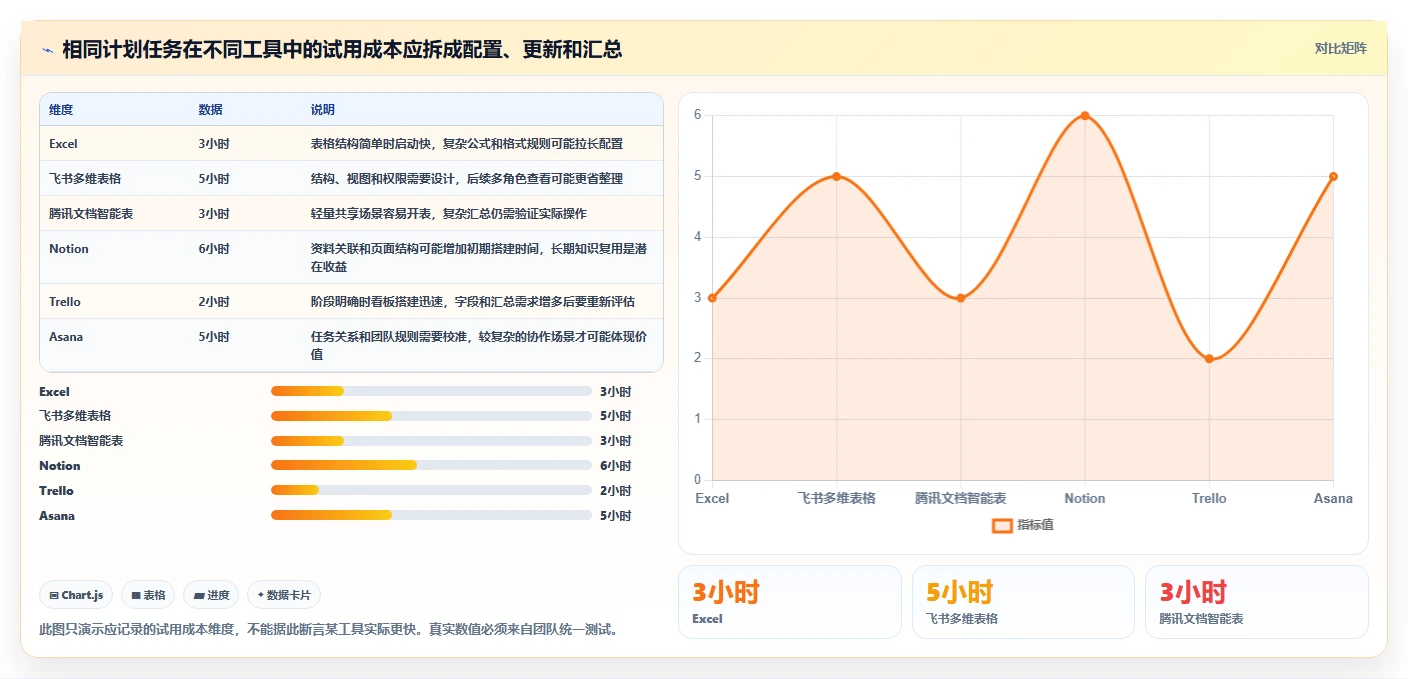1408x679 pixels.
Task: Click the Trello label on chart x-axis
Action: [1209, 498]
